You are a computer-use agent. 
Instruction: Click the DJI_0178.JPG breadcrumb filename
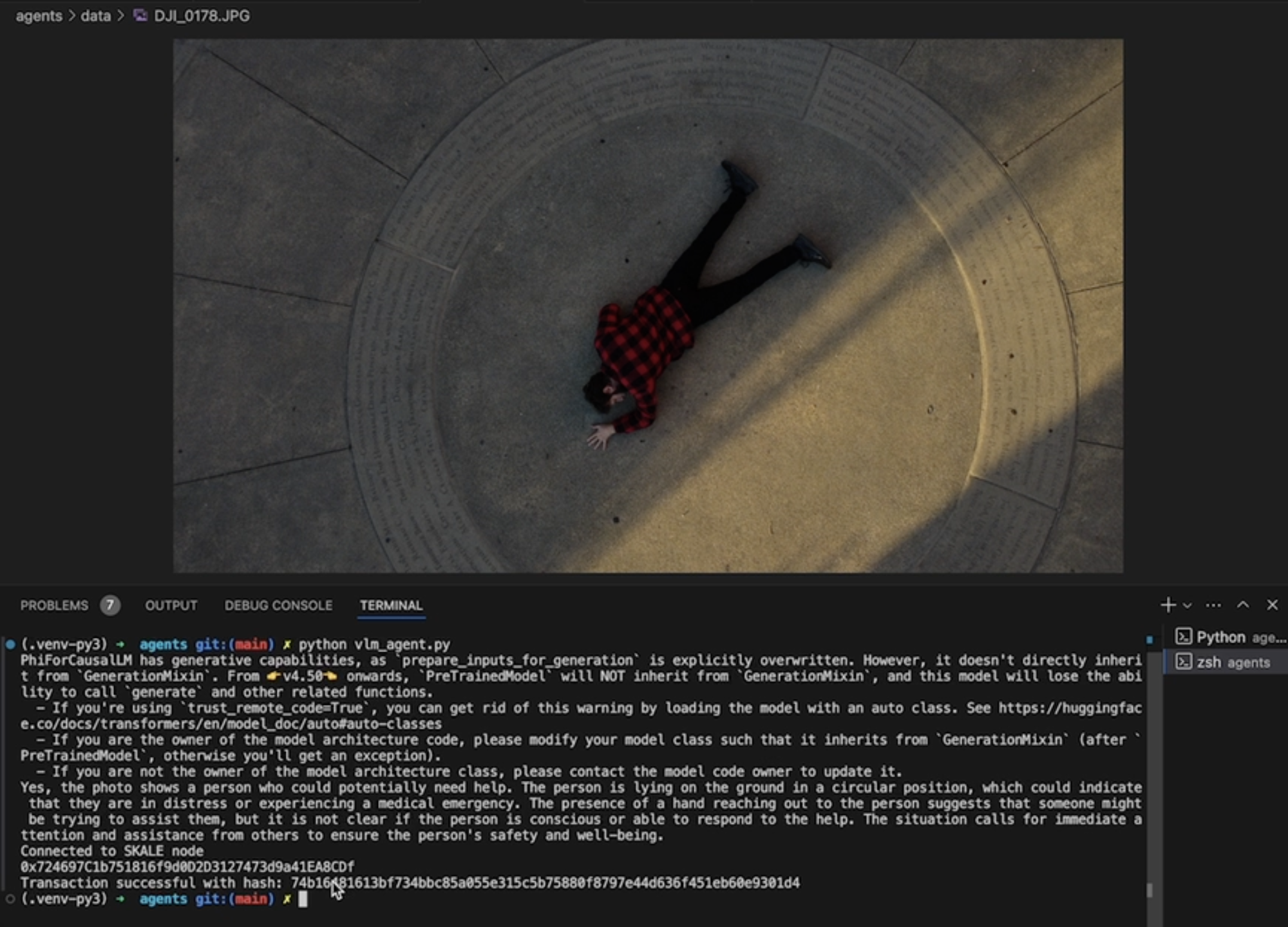(202, 15)
